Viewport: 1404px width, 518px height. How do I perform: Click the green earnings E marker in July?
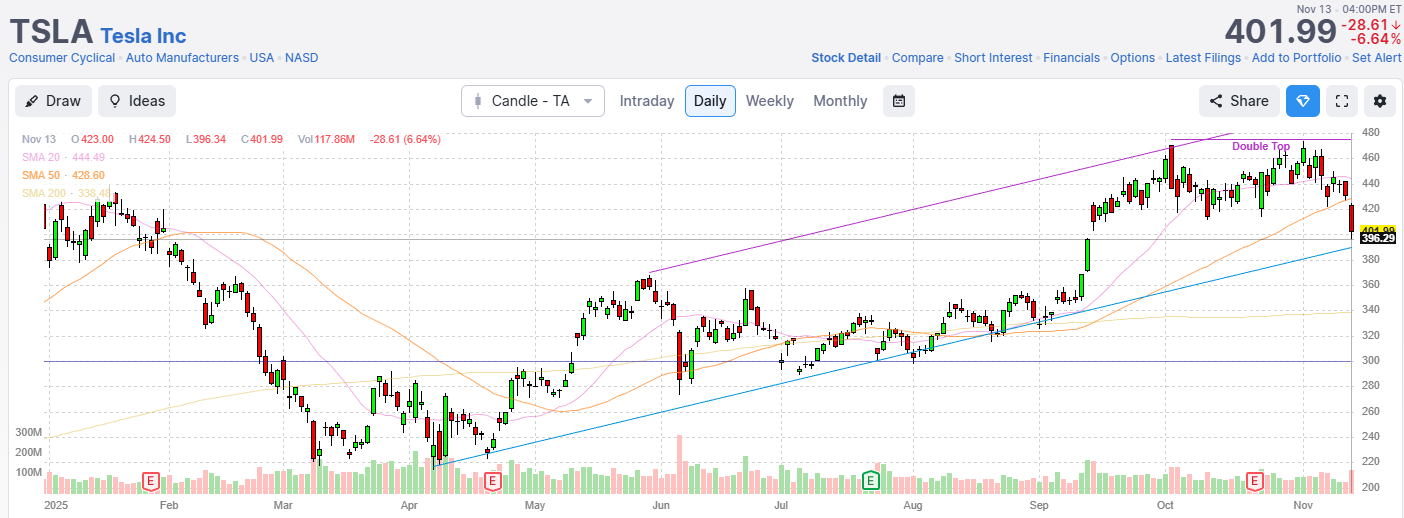click(870, 482)
